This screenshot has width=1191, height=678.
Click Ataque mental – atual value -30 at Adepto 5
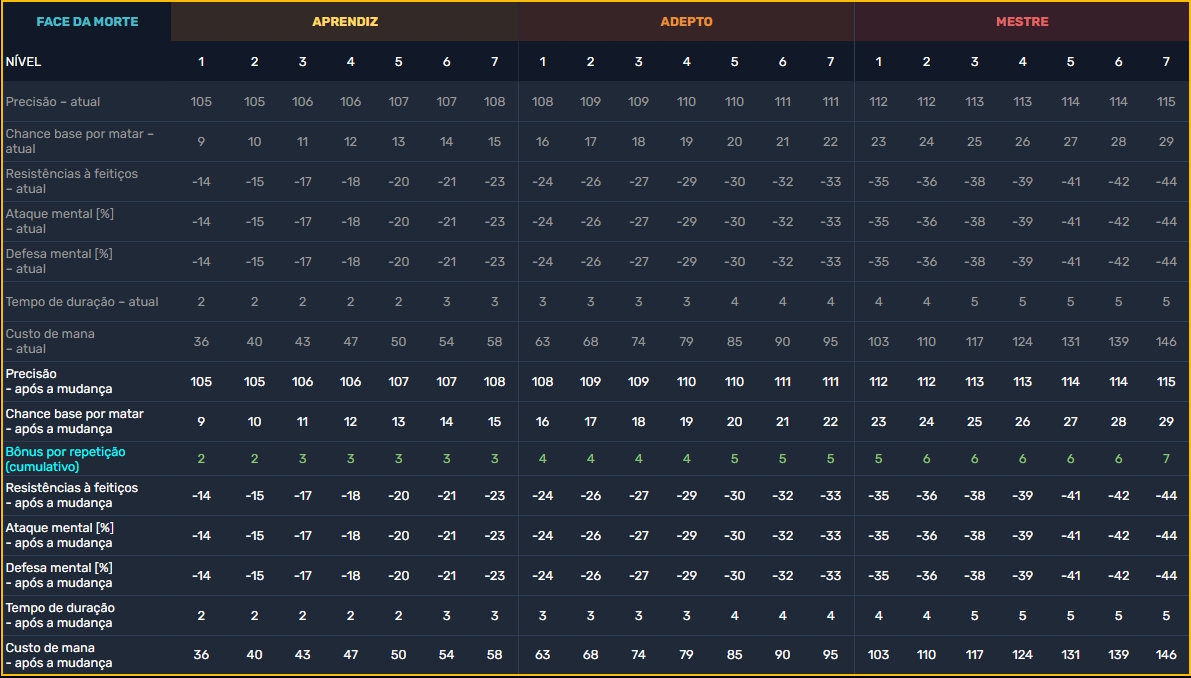[734, 222]
